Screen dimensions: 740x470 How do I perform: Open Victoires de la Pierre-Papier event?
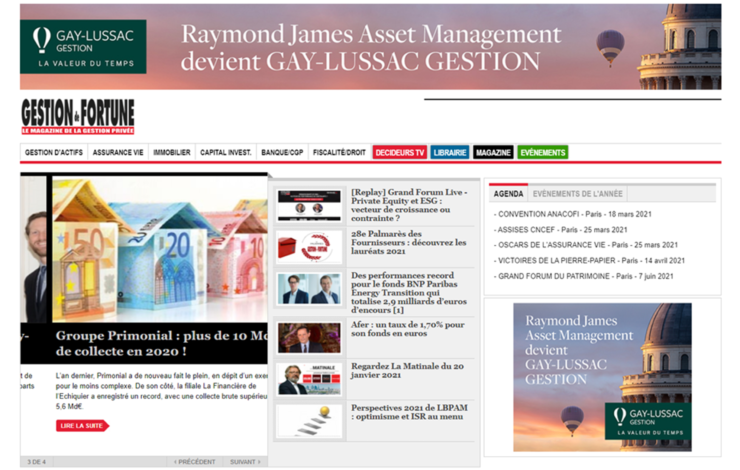pyautogui.click(x=589, y=260)
